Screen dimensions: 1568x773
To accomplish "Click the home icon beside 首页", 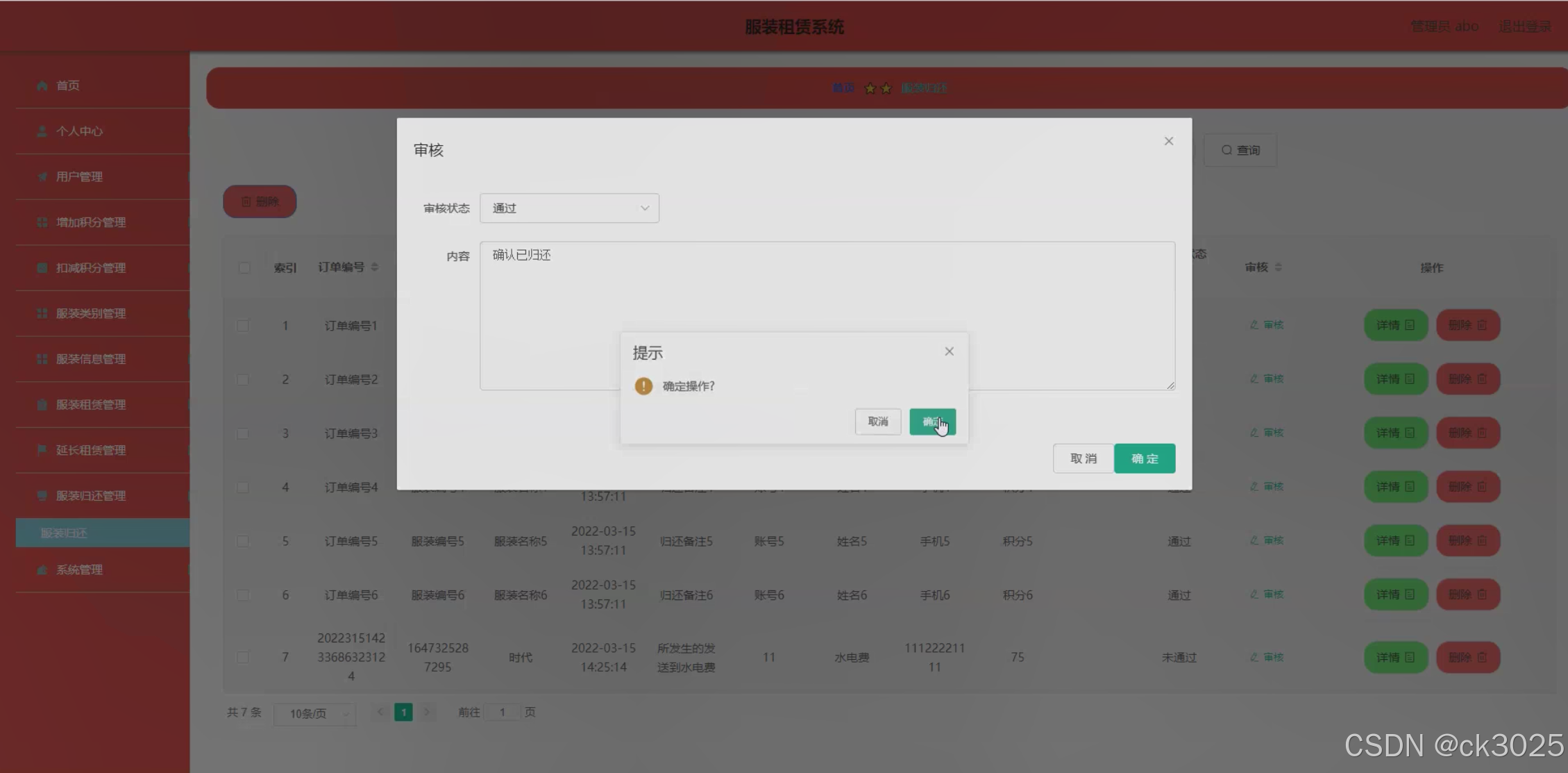I will click(42, 85).
